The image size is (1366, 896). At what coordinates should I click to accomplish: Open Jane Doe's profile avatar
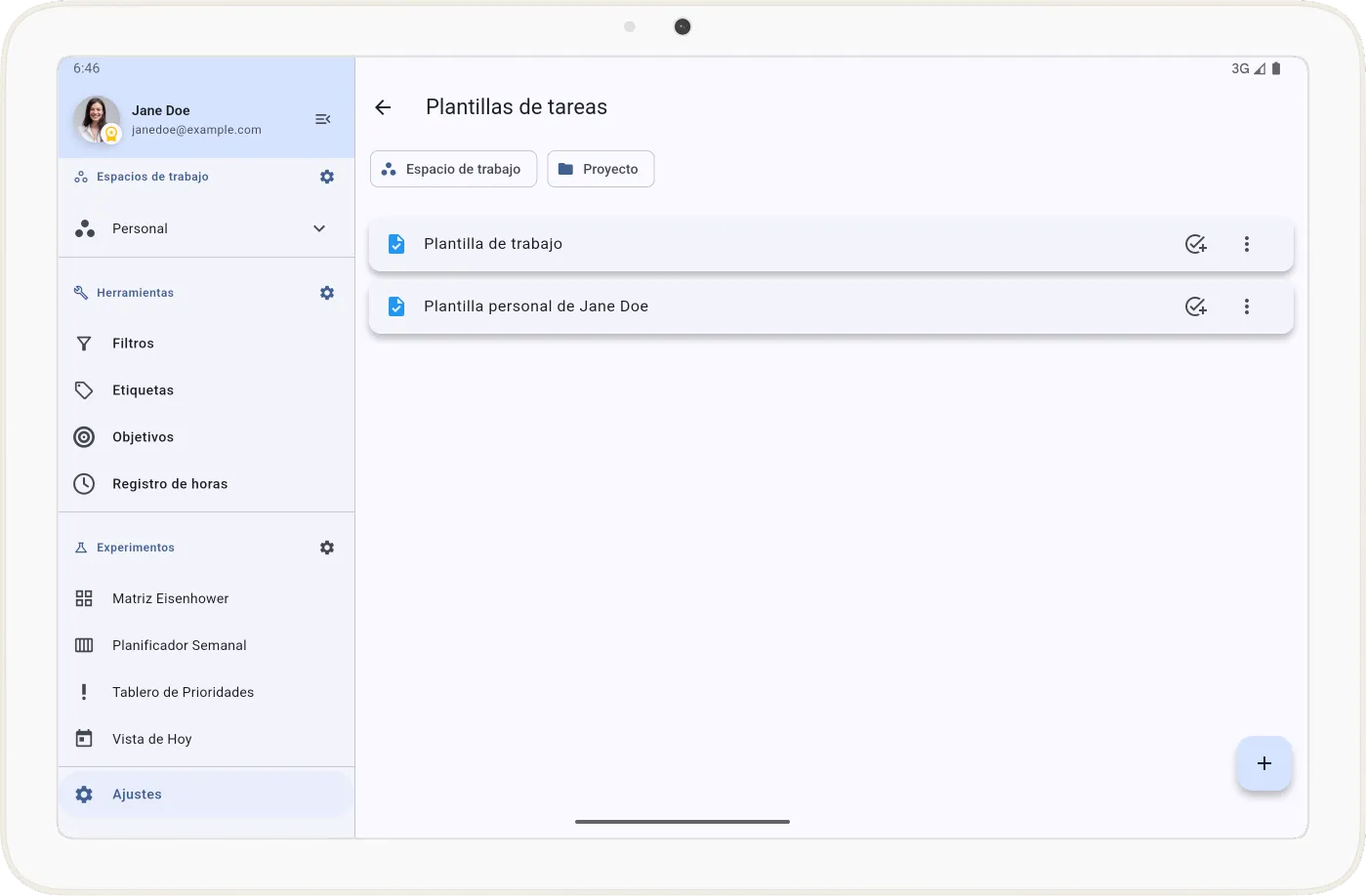tap(97, 119)
